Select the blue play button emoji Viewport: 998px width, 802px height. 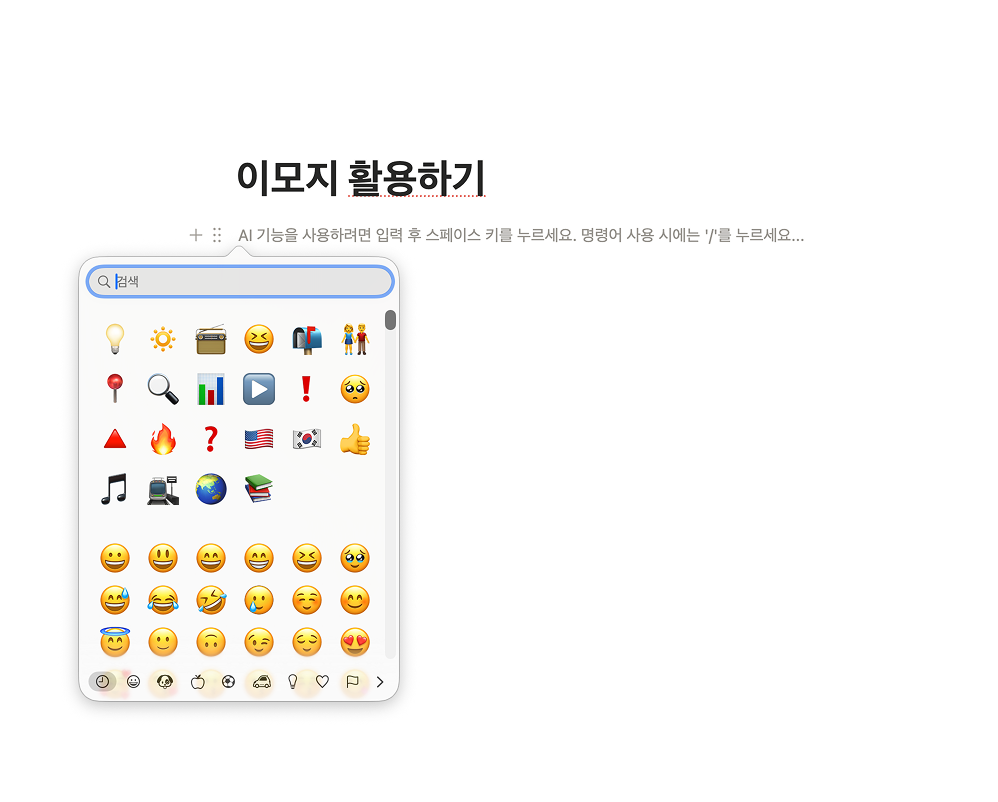coord(258,388)
